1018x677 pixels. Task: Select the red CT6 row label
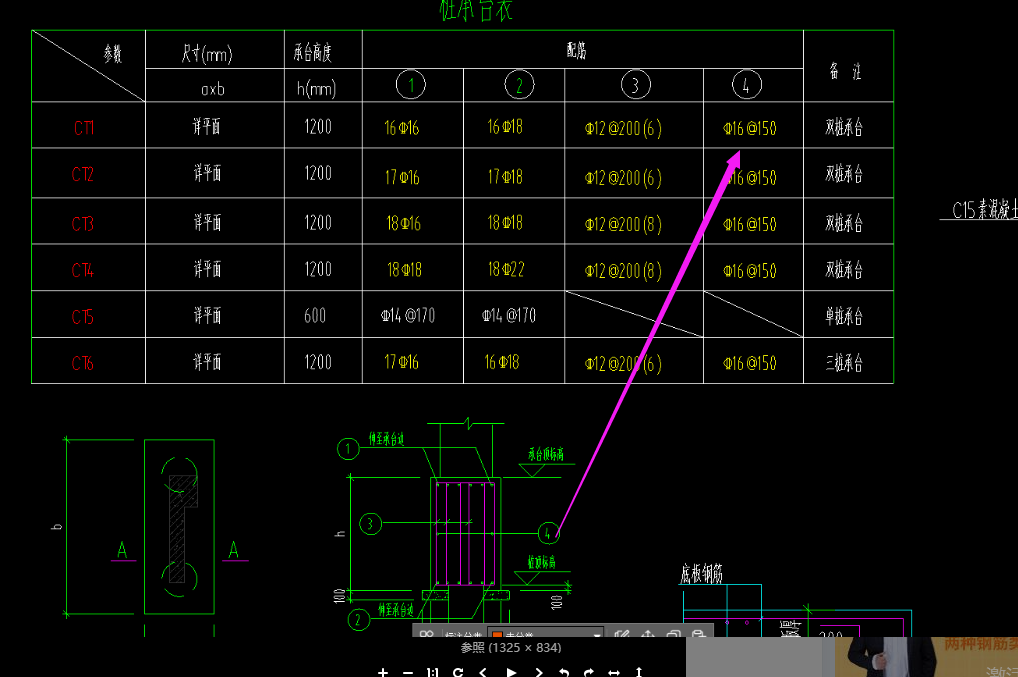point(82,363)
